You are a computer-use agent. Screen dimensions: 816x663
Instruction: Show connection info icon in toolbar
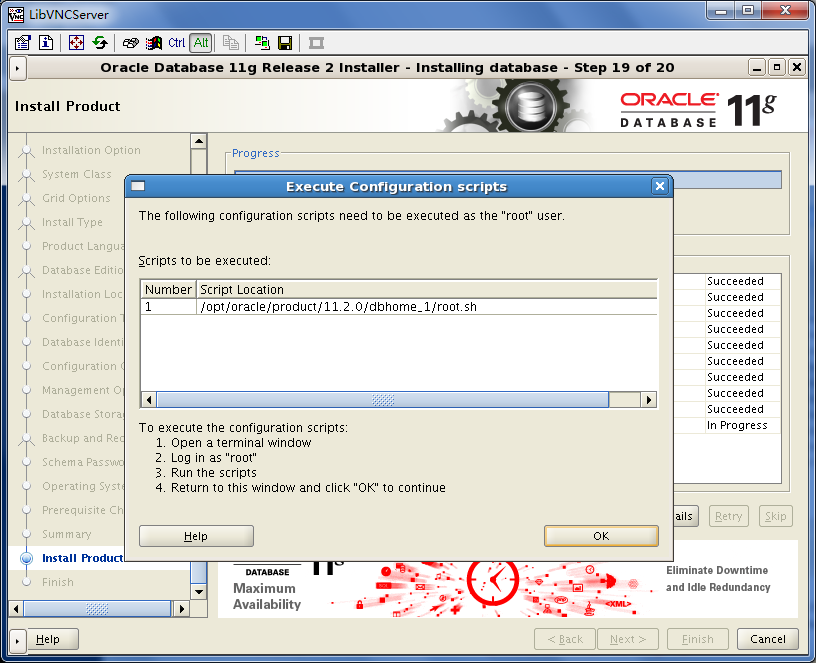click(x=46, y=43)
